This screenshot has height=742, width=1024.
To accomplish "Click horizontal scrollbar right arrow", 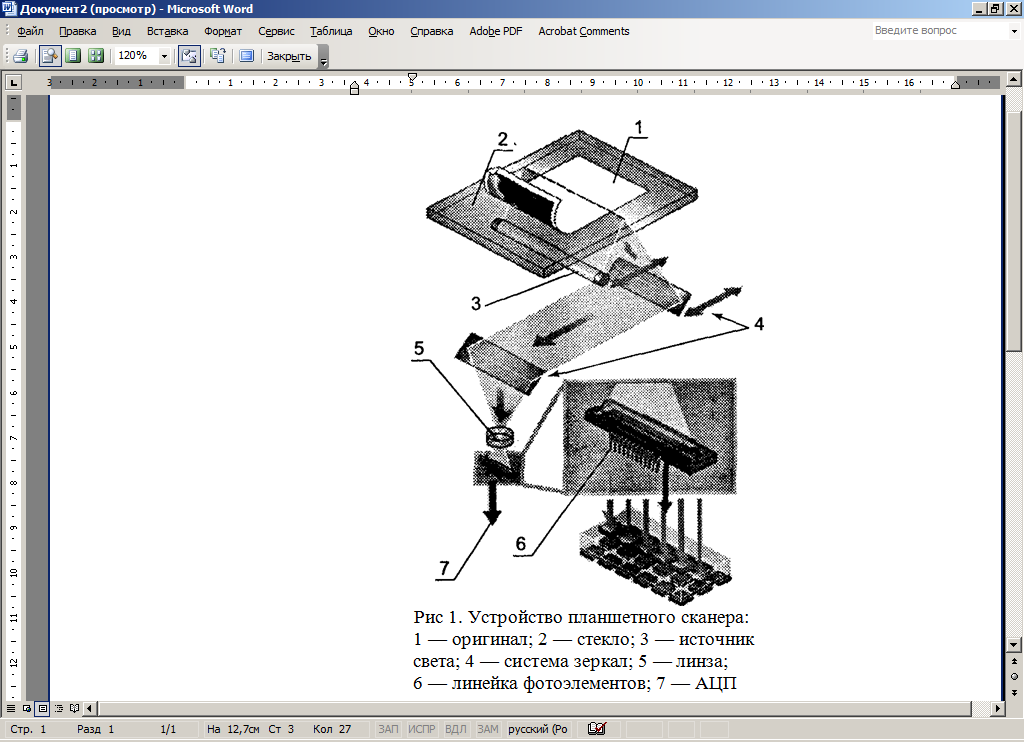I will click(997, 708).
